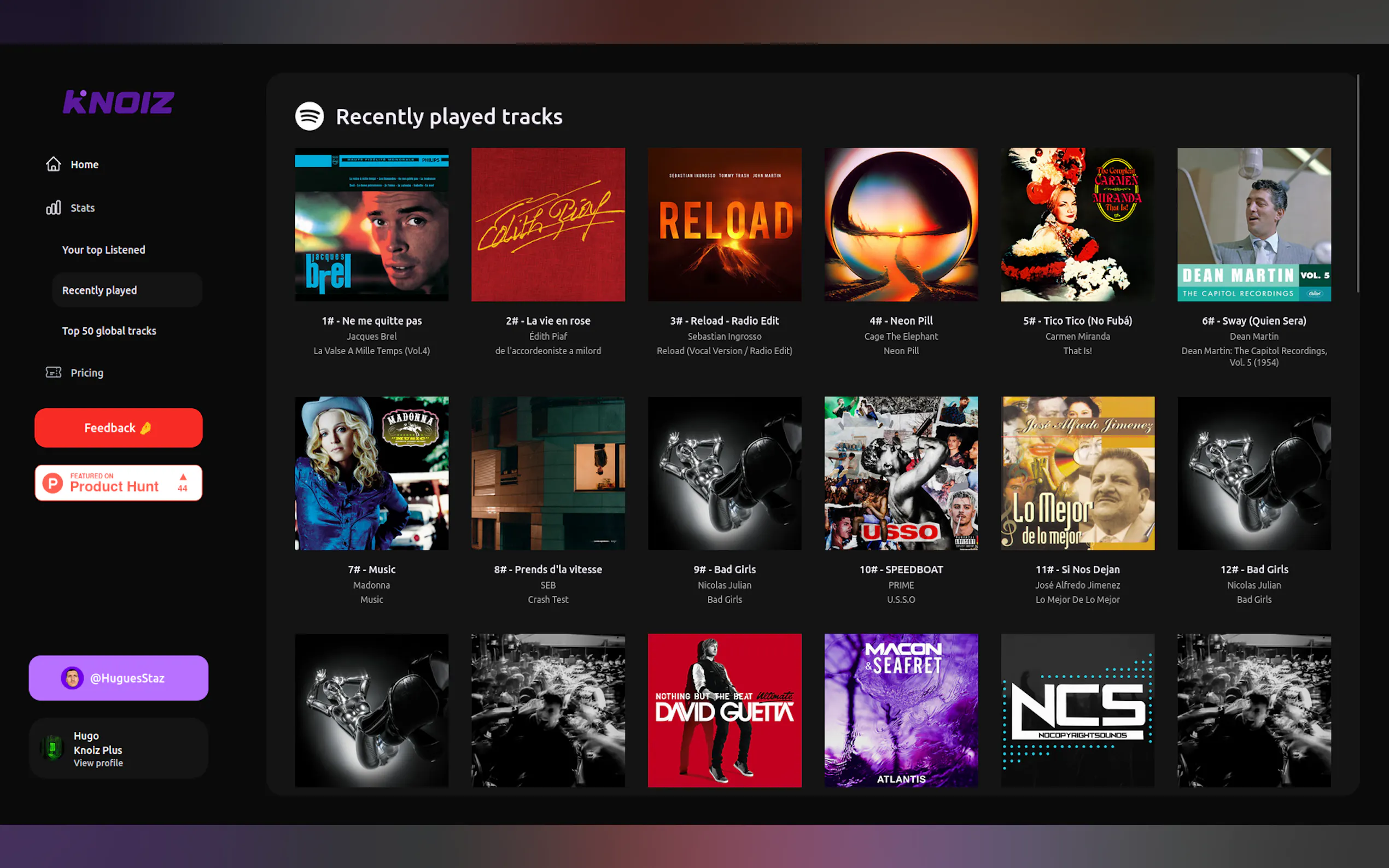Click Hugo's green profile avatar
The height and width of the screenshot is (868, 1389).
(x=52, y=748)
